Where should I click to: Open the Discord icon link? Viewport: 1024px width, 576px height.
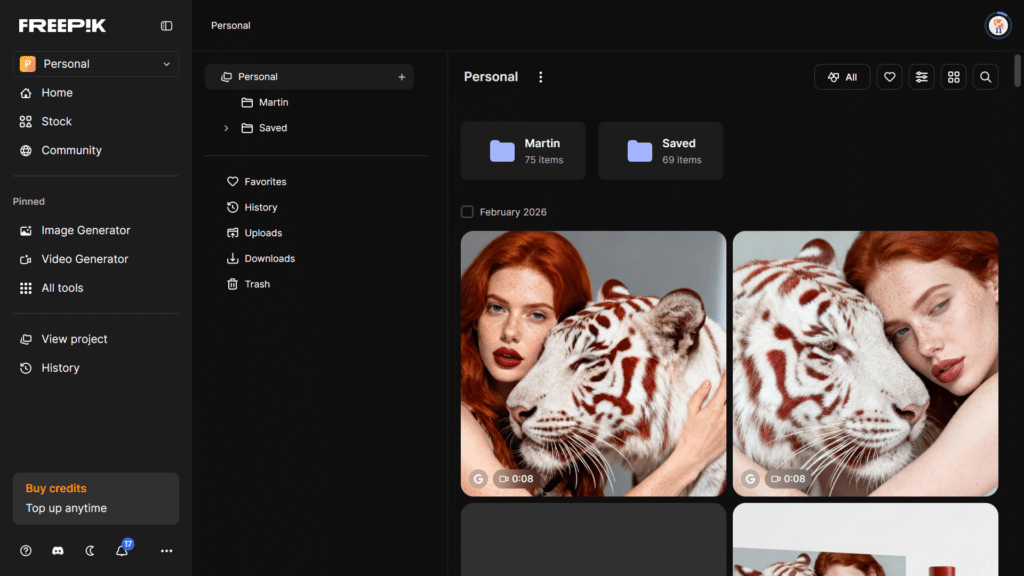(x=57, y=551)
